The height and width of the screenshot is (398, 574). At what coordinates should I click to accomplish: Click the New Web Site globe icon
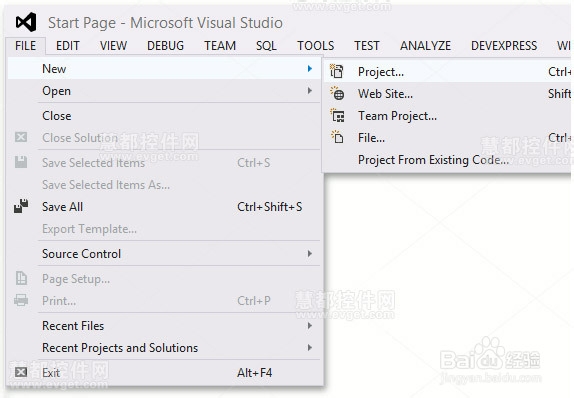tap(337, 93)
